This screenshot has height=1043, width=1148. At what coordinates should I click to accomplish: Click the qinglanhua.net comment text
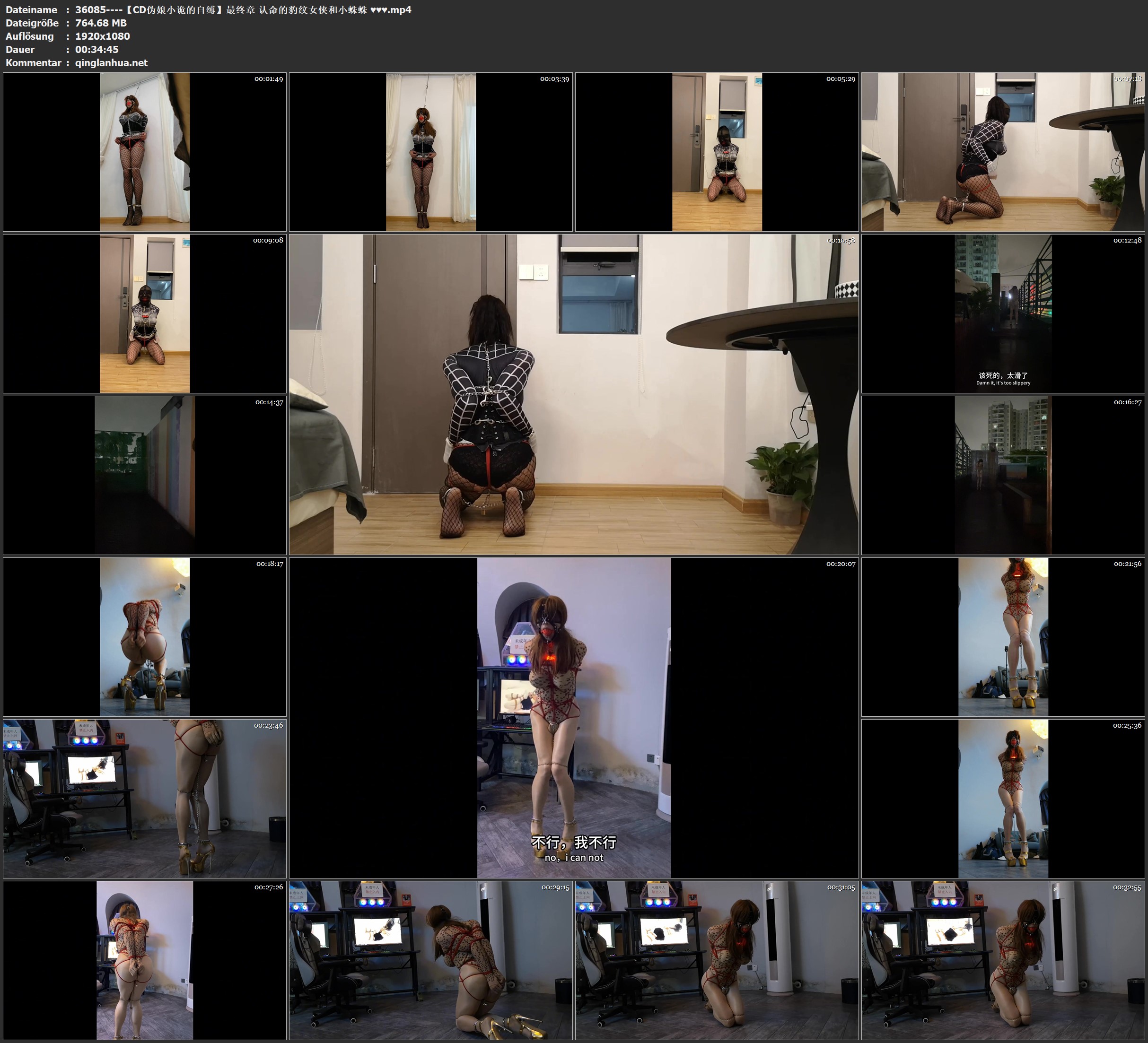click(x=111, y=62)
